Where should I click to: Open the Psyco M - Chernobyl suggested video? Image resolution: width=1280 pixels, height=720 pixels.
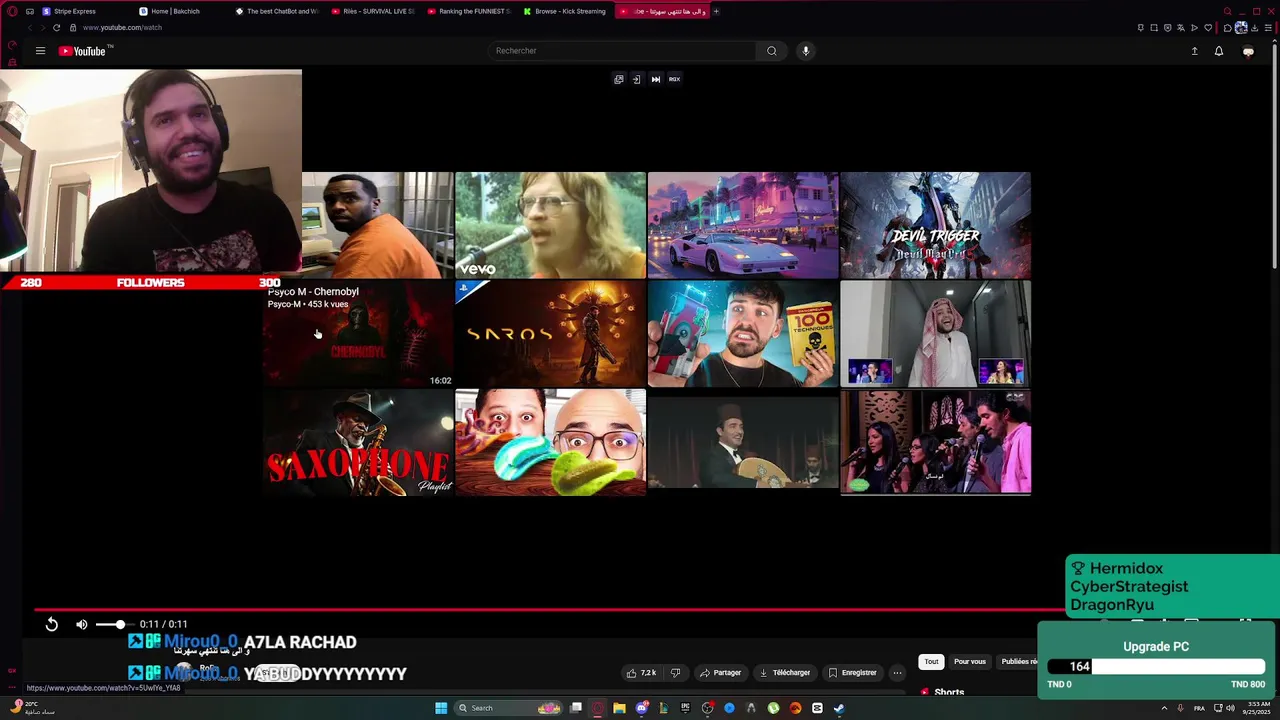(x=358, y=334)
